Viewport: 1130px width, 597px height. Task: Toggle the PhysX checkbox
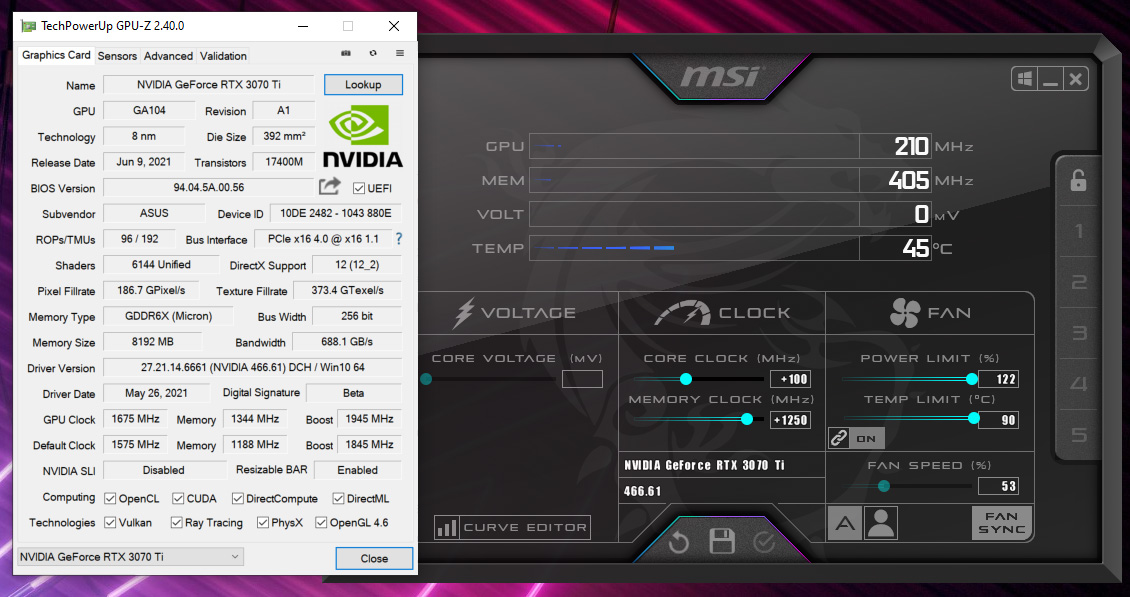(263, 523)
